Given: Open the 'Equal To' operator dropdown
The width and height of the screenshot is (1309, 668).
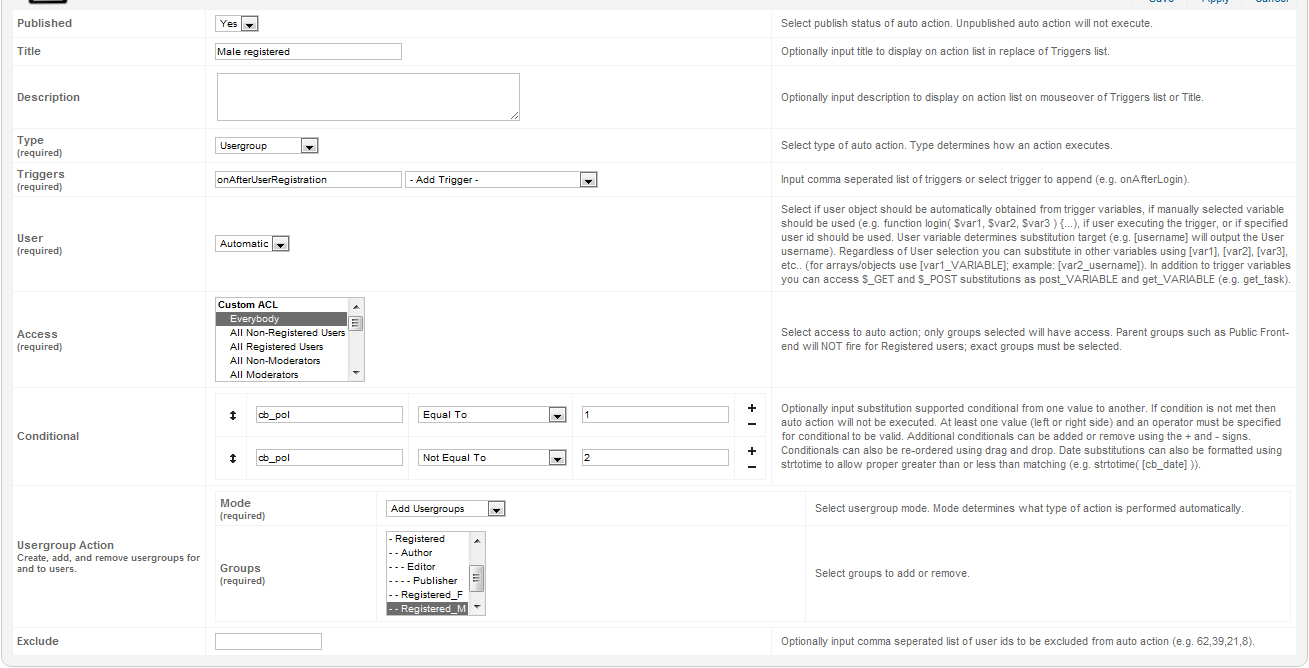Looking at the screenshot, I should click(492, 414).
